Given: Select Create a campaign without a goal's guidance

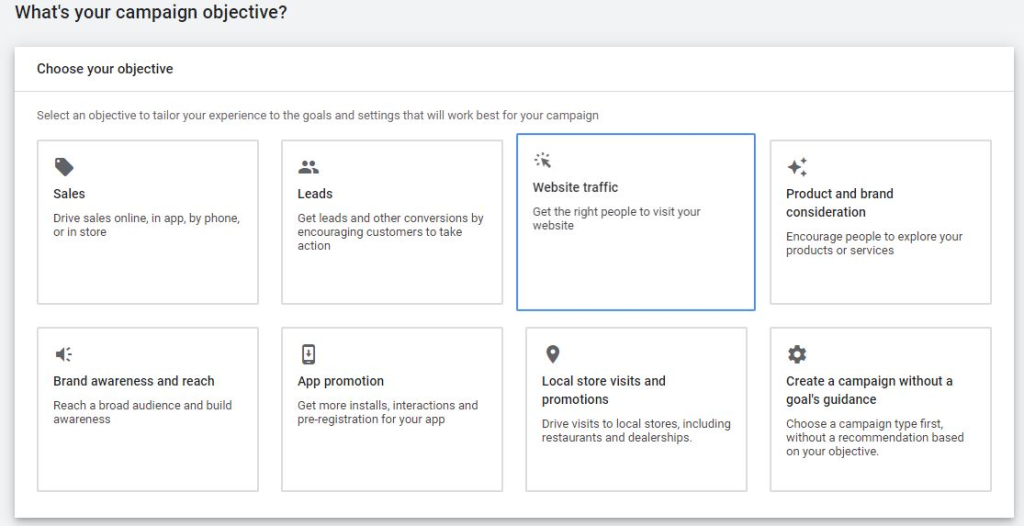Looking at the screenshot, I should click(869, 390).
